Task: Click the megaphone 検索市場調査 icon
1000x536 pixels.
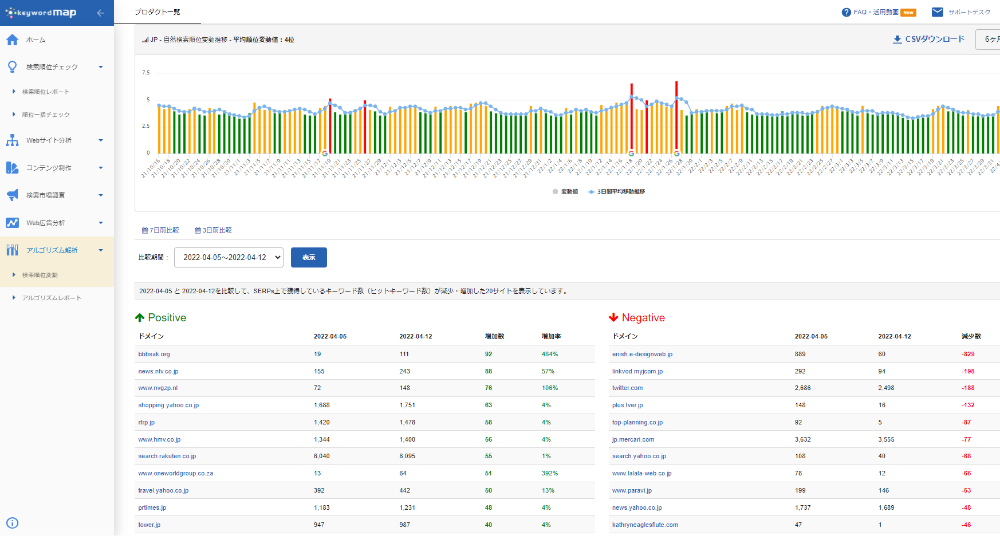Action: (12, 195)
